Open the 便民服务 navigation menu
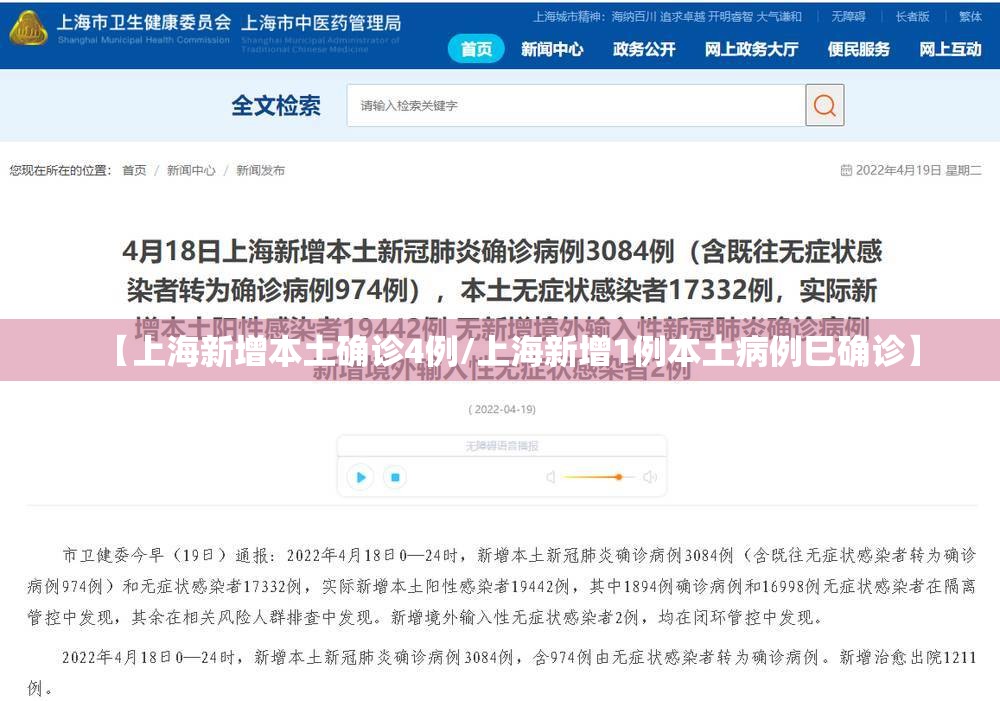Screen dimensions: 1000x701 point(858,49)
